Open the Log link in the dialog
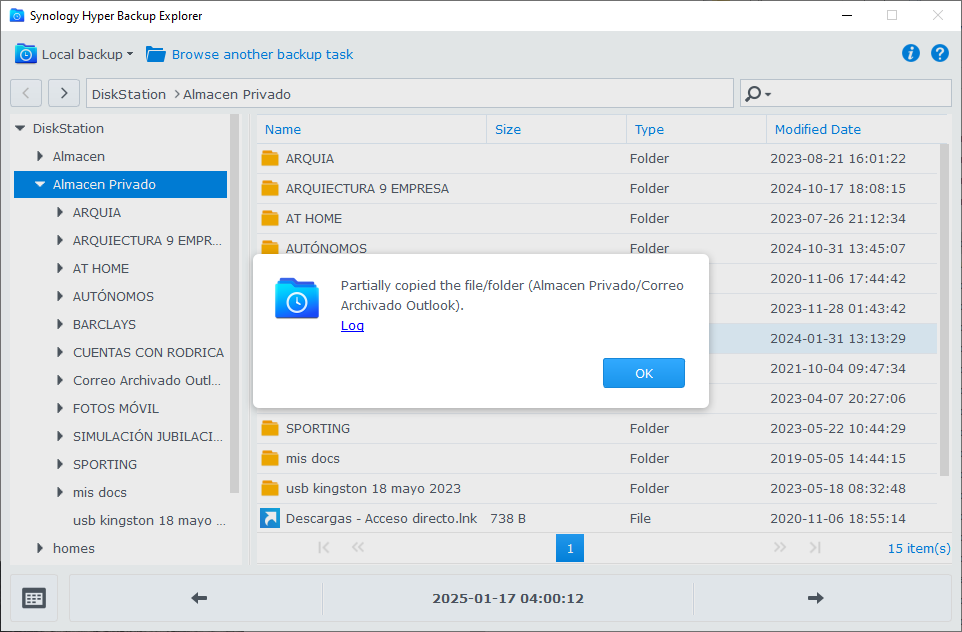This screenshot has width=962, height=632. [352, 326]
